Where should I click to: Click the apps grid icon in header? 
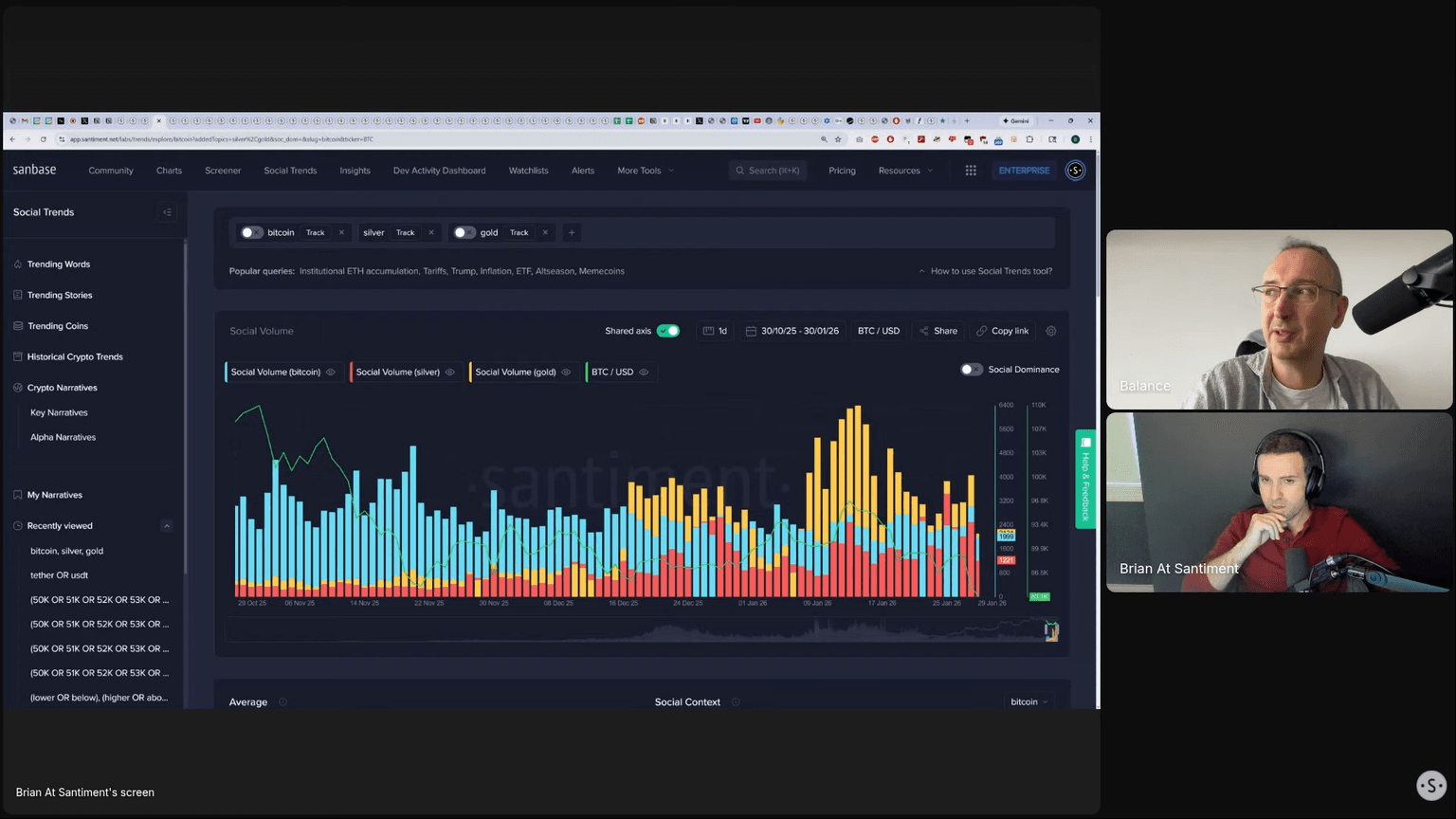pyautogui.click(x=971, y=171)
